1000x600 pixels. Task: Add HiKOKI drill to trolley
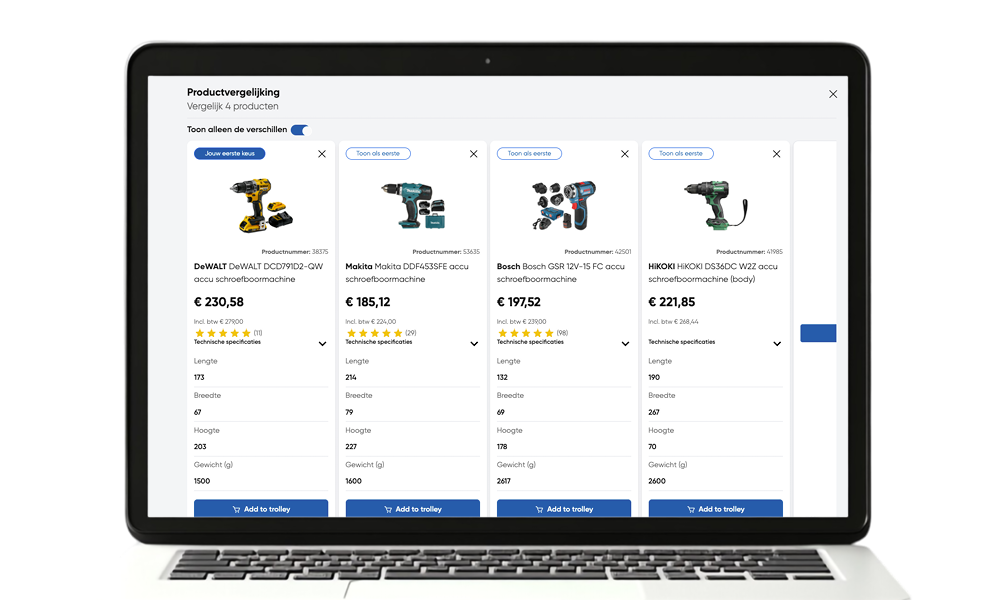[716, 509]
